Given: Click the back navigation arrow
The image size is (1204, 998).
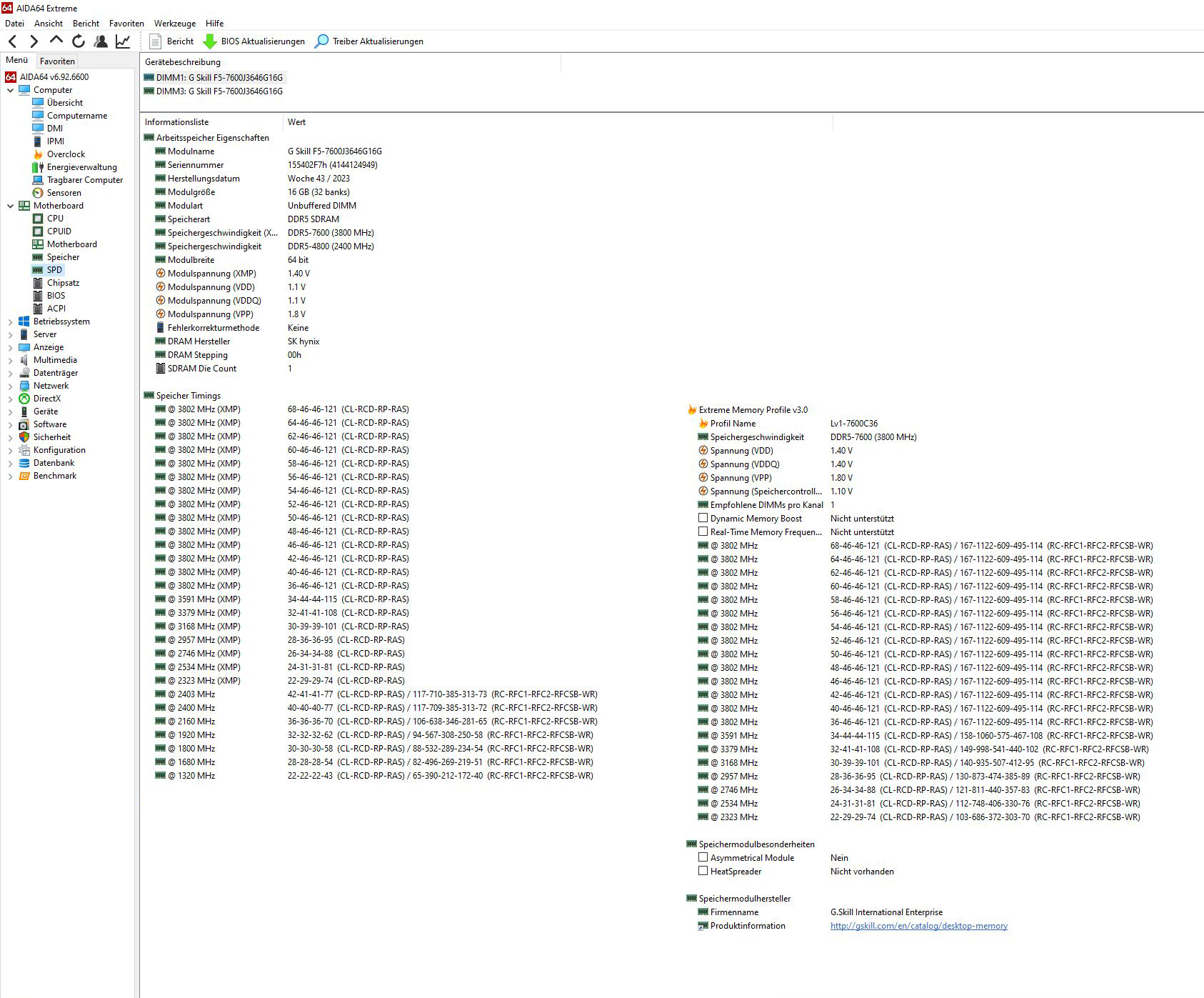Looking at the screenshot, I should pos(12,41).
